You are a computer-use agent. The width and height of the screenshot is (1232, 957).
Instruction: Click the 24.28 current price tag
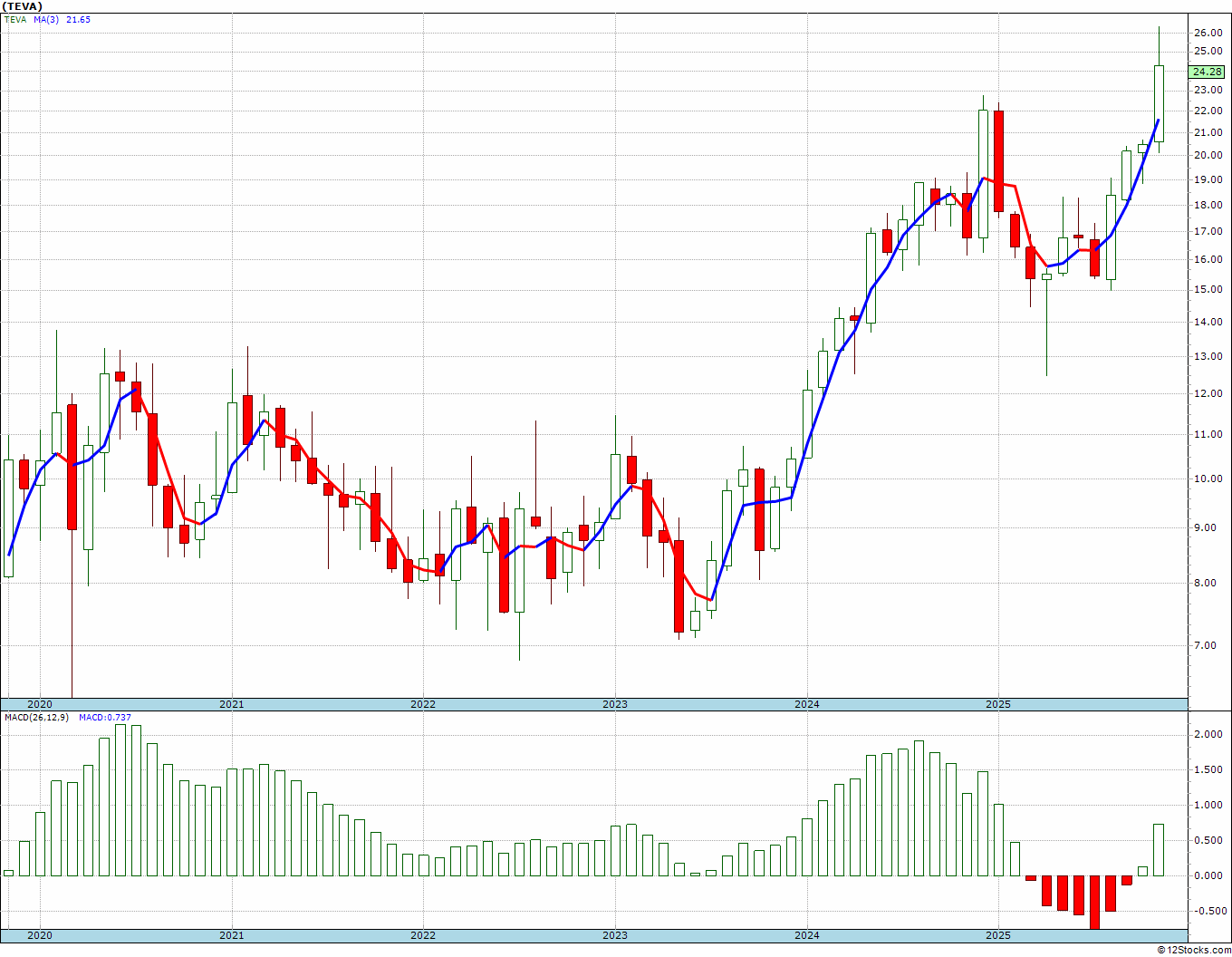(x=1207, y=72)
